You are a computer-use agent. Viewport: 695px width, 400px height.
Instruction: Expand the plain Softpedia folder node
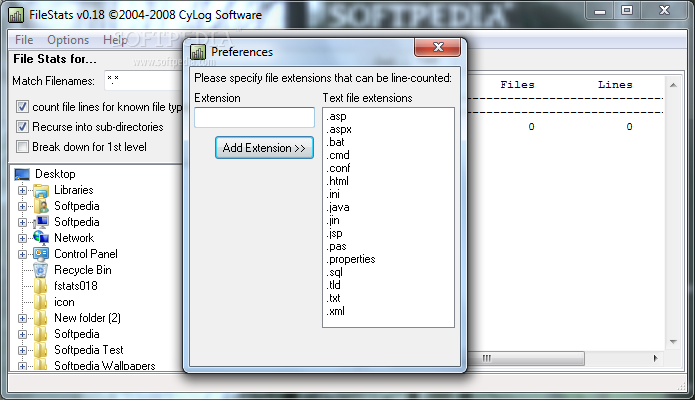pyautogui.click(x=22, y=334)
